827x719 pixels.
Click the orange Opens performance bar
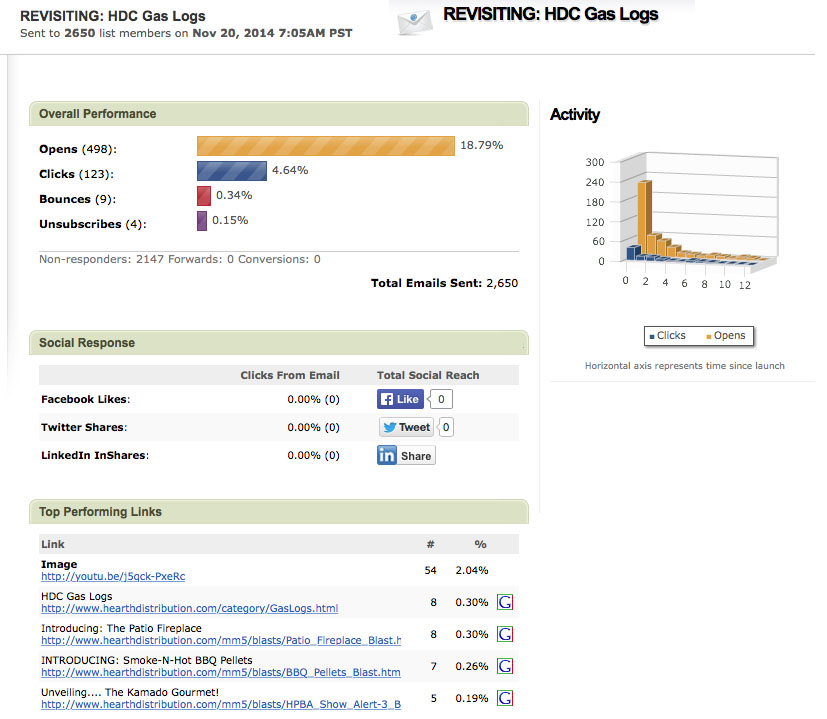(326, 146)
